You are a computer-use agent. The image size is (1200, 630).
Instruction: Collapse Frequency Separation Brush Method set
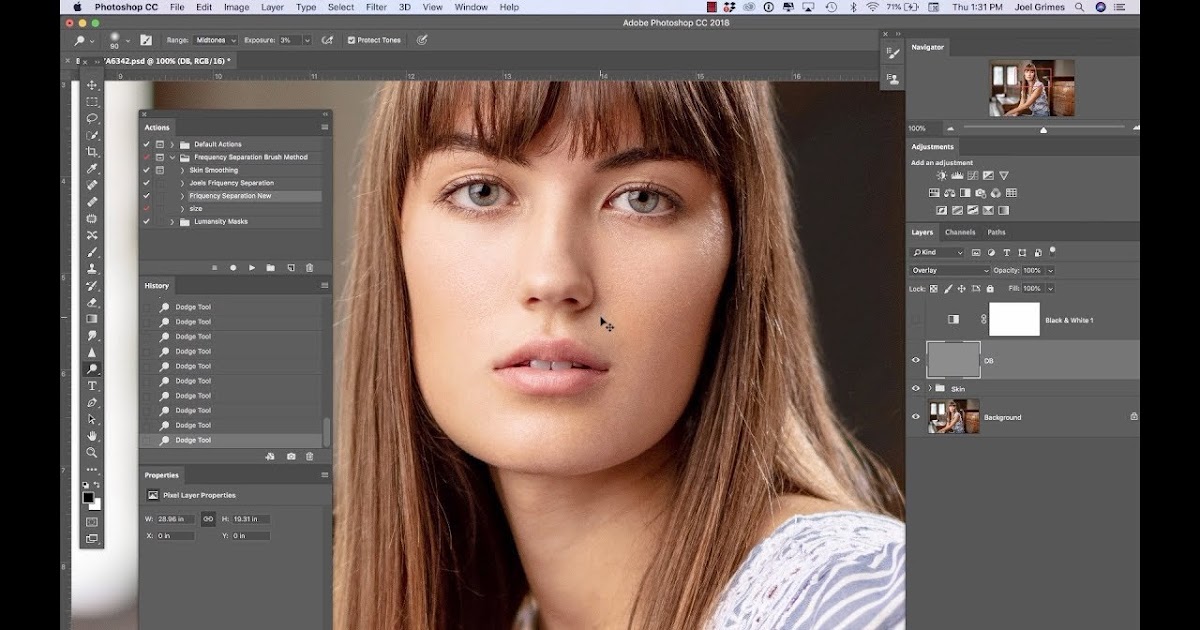click(x=173, y=157)
